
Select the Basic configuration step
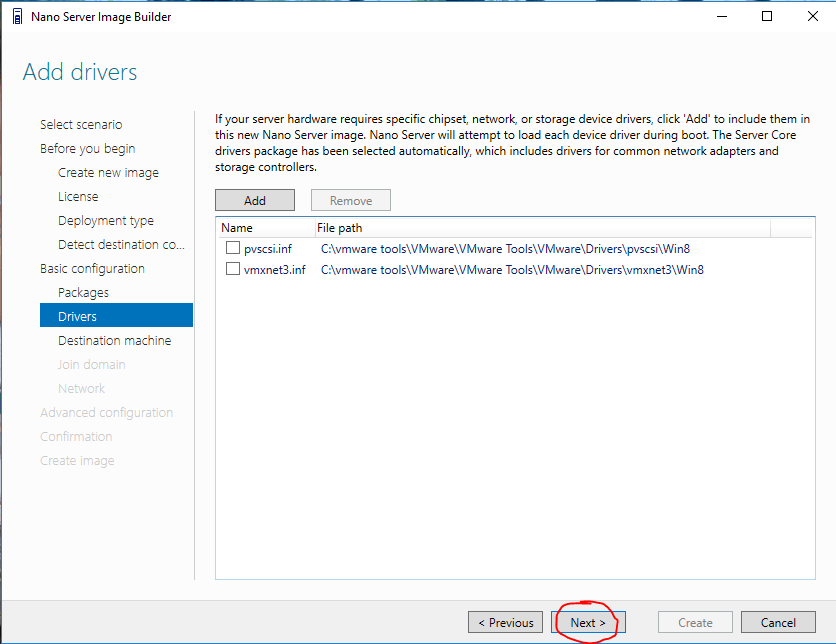point(92,269)
